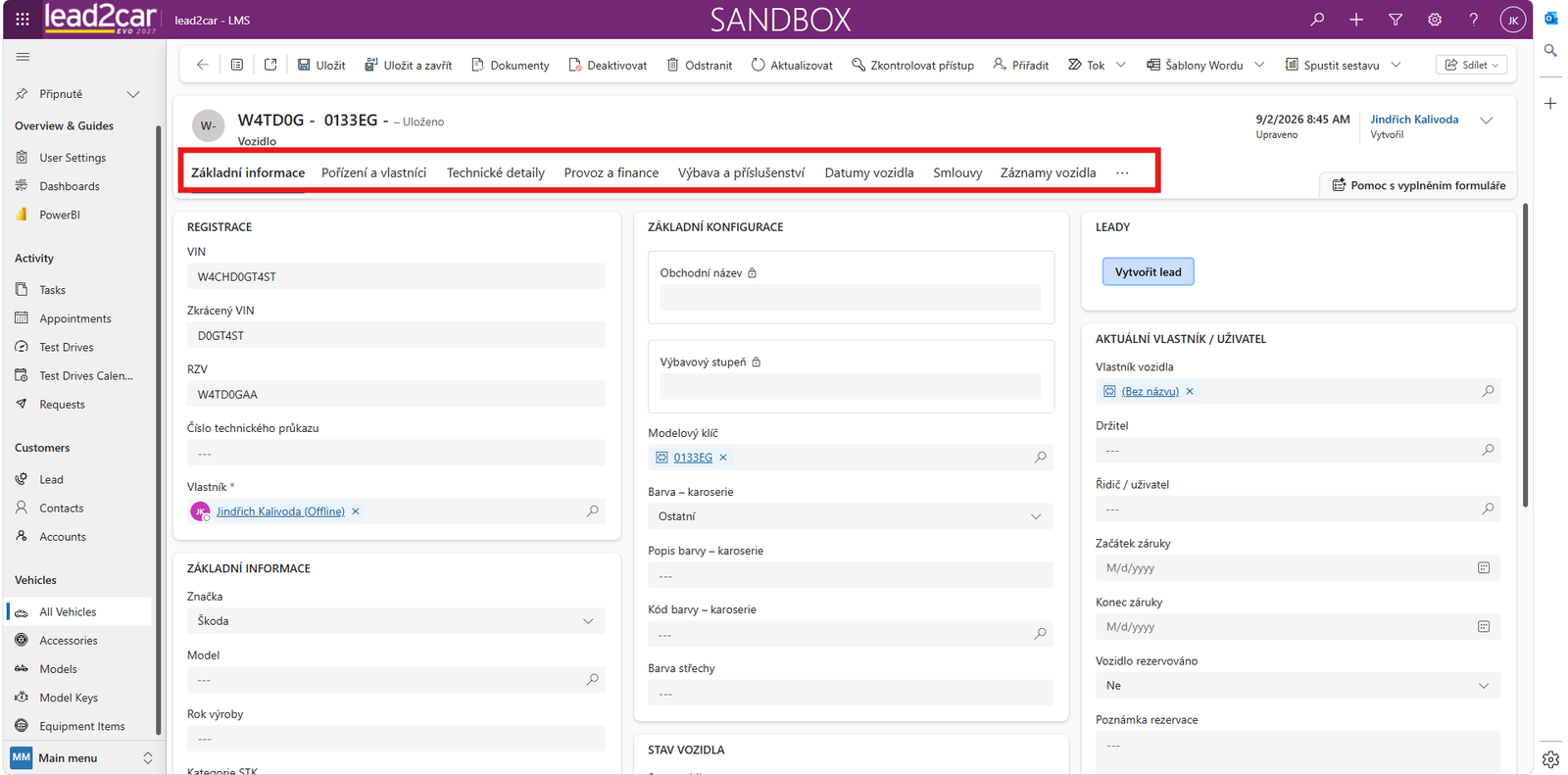1568x775 pixels.
Task: Click the Uložit save button
Action: coord(321,65)
